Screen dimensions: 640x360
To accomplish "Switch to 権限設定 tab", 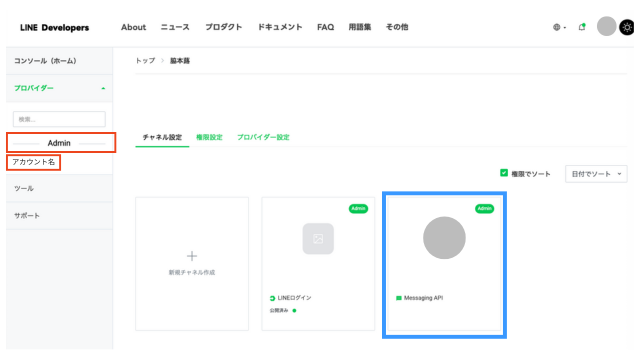I will pos(209,138).
